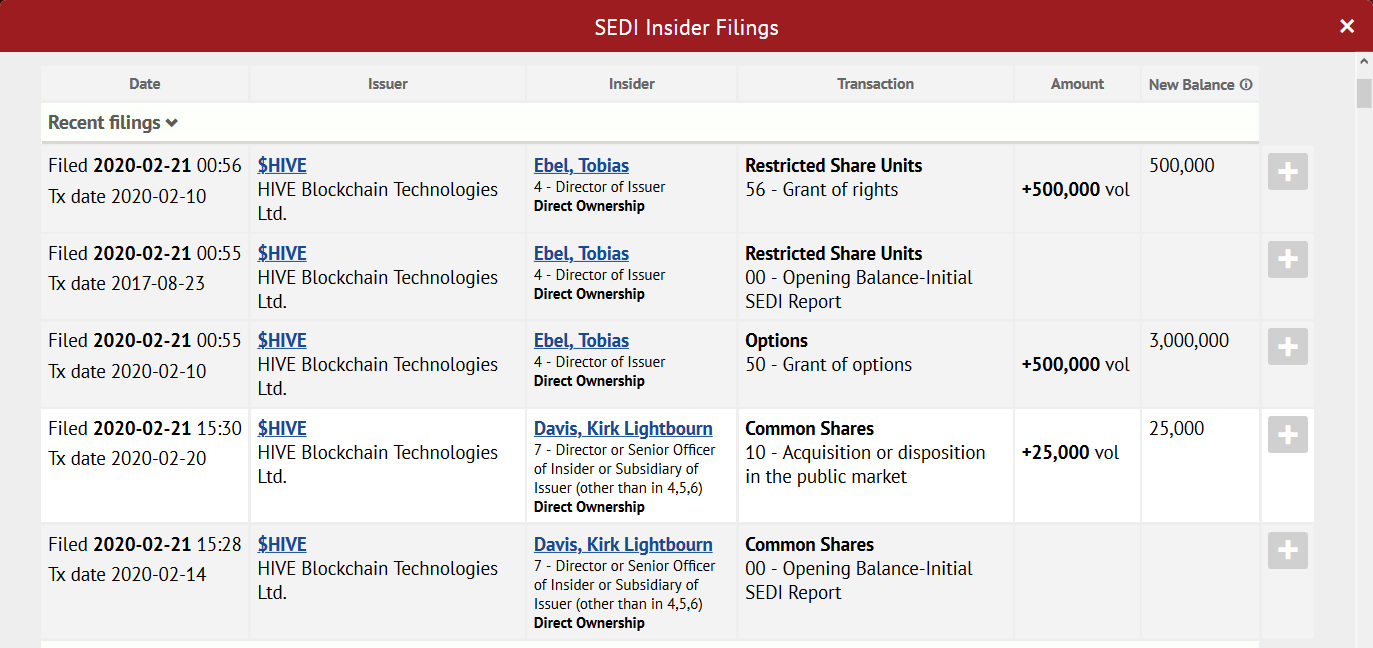
Task: Click the Transaction column header
Action: point(876,84)
